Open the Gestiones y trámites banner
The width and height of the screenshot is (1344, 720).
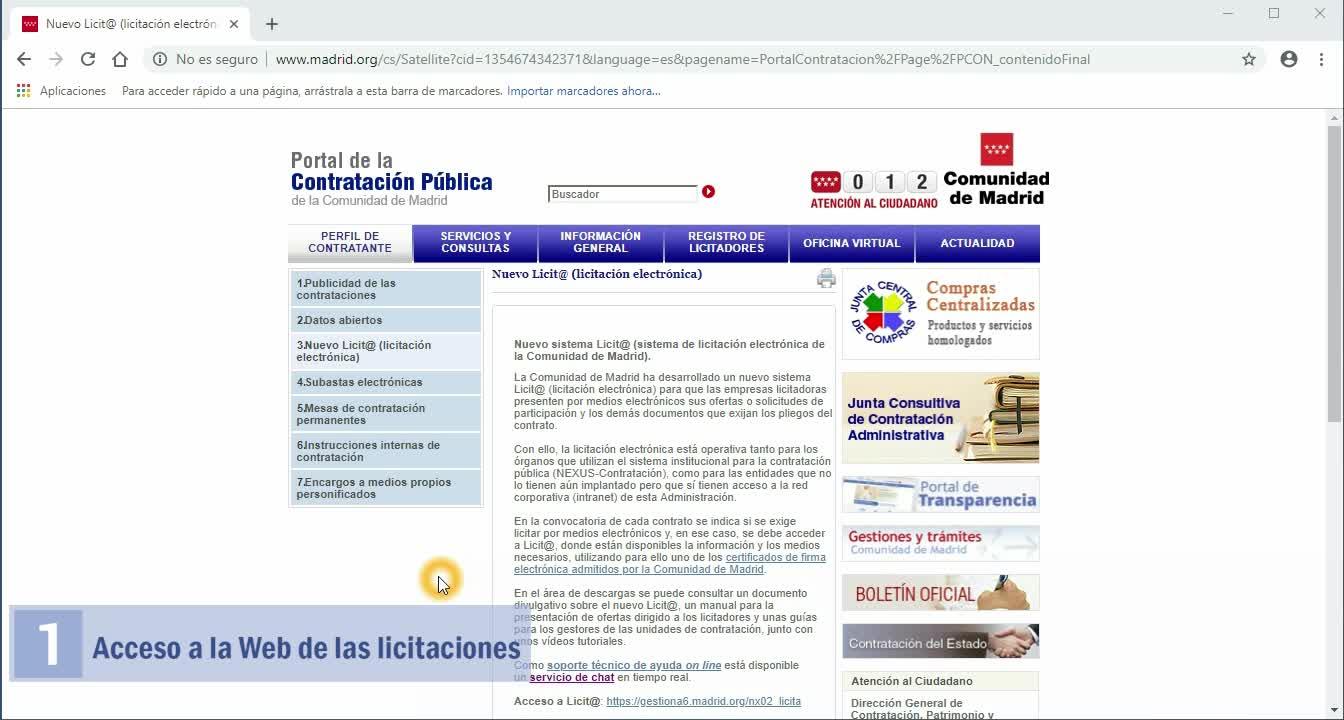[940, 543]
